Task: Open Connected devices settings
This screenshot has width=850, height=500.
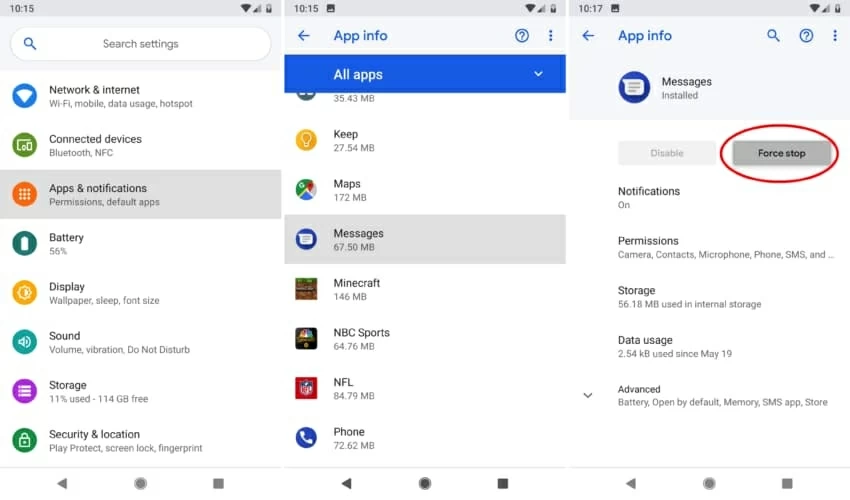Action: click(140, 145)
